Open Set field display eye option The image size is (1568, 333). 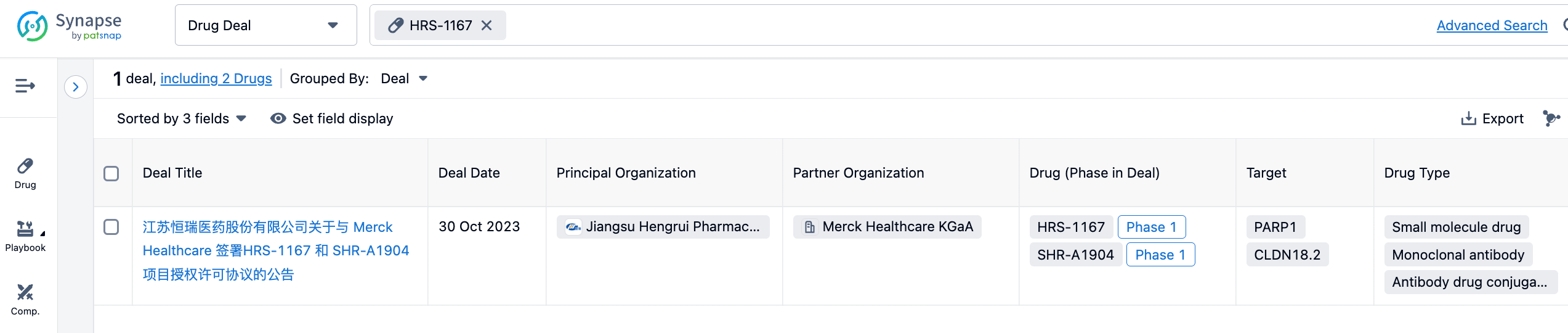332,118
